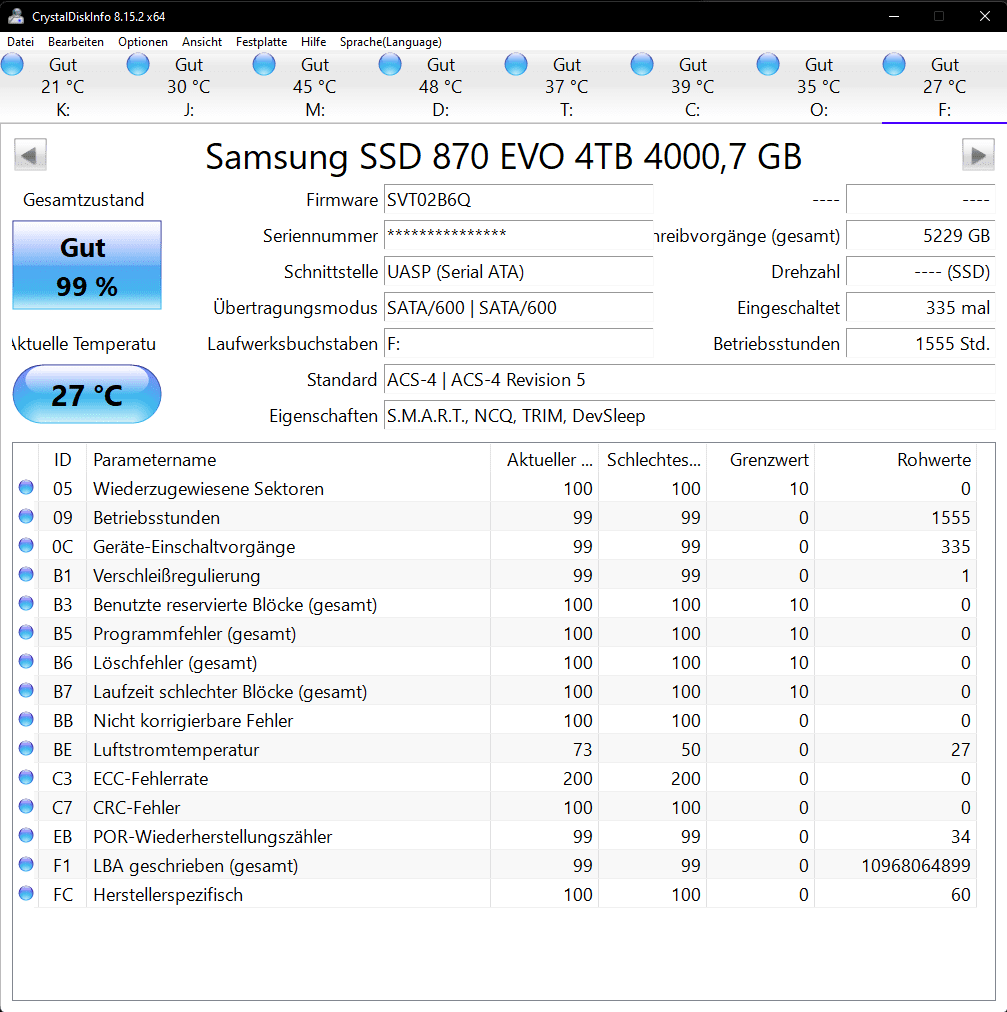Switch to drive C: tab at 39 °C
This screenshot has width=1007, height=1012.
coord(692,87)
